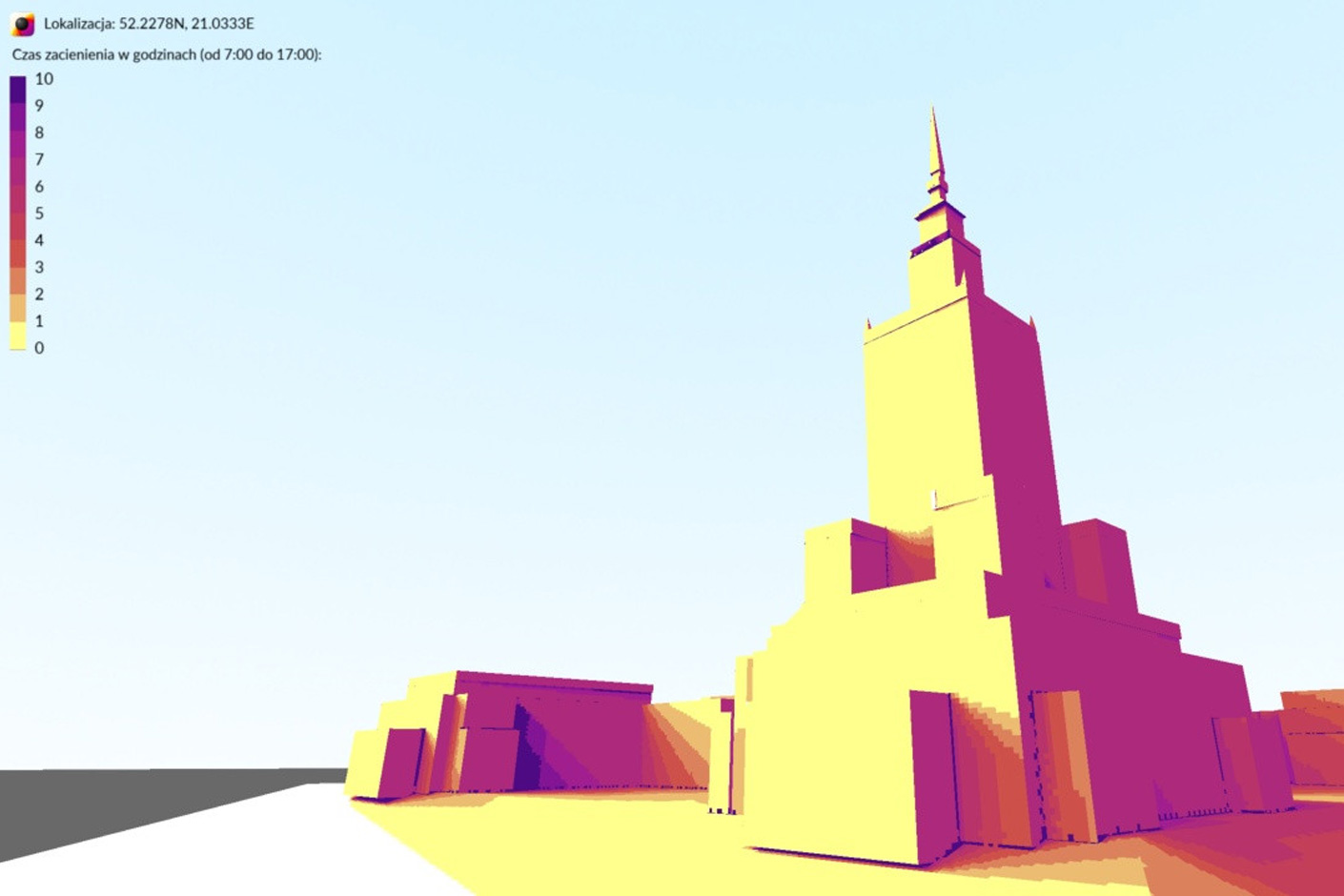Click the legend label '4'

point(39,240)
